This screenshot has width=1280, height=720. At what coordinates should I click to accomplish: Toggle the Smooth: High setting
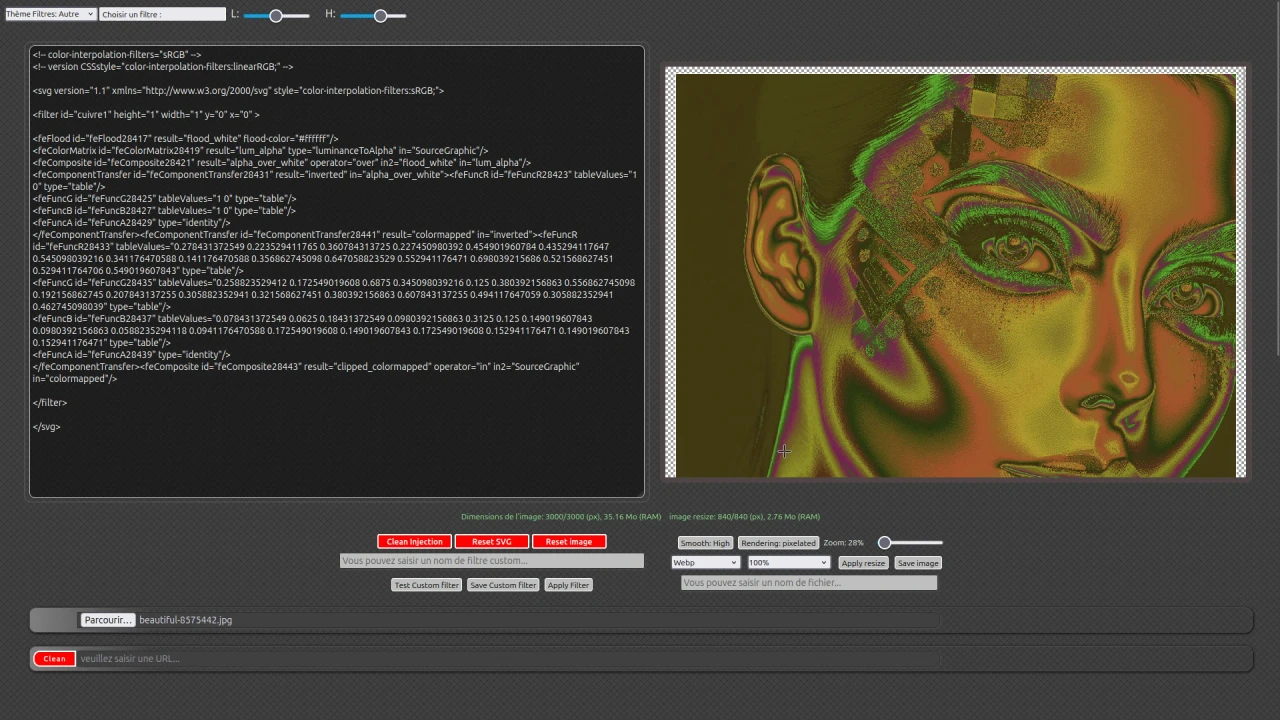pos(704,542)
